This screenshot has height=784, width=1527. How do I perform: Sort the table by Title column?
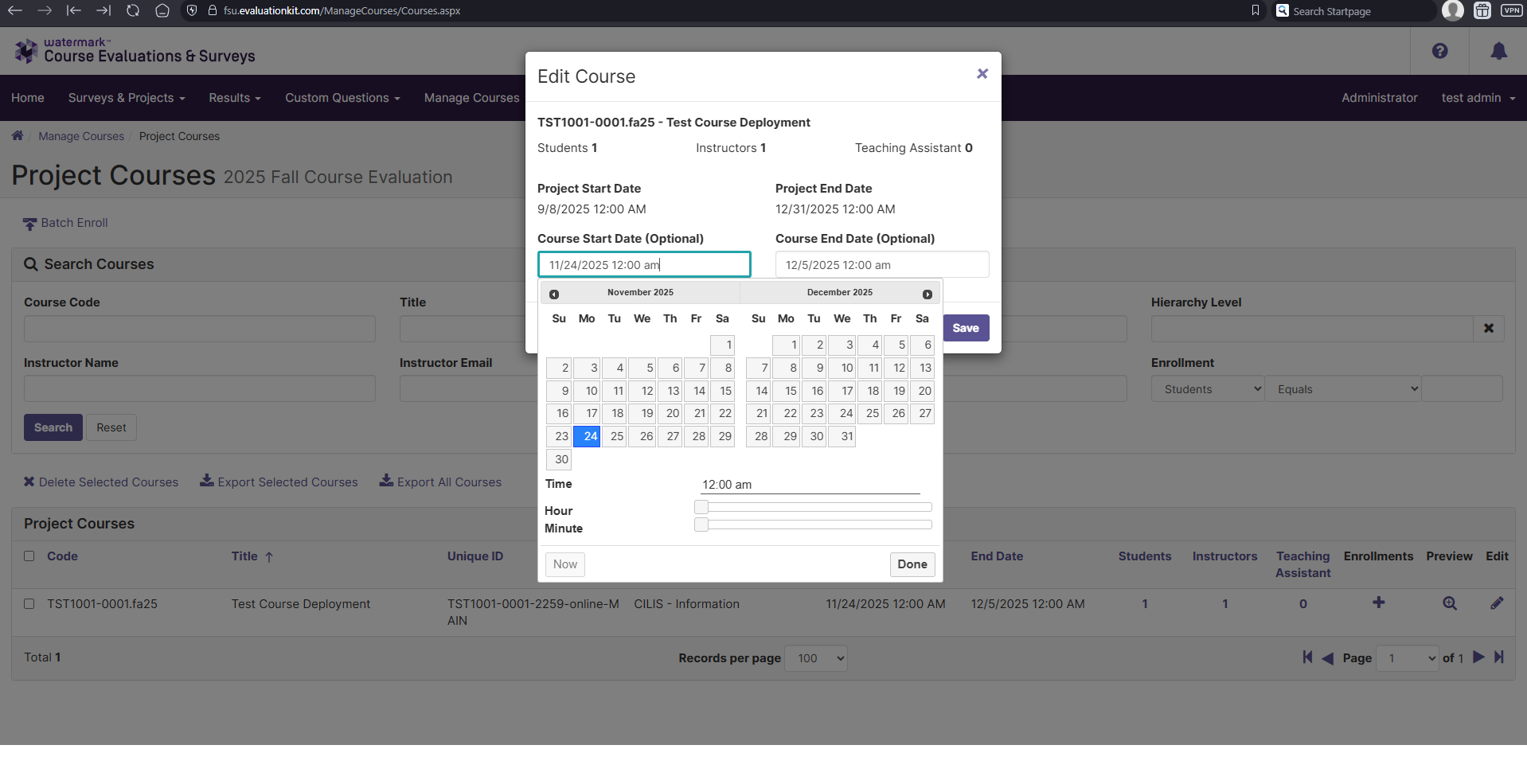[252, 556]
